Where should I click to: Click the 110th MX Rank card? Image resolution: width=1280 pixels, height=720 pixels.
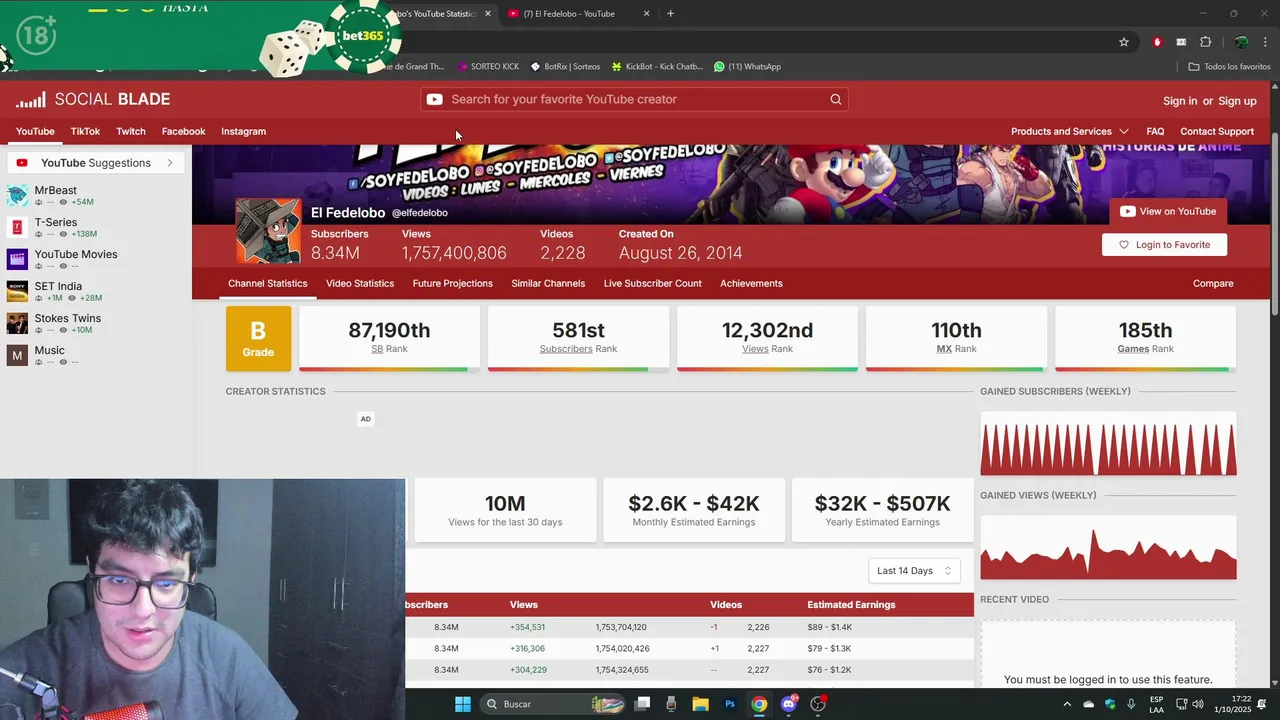pos(956,338)
